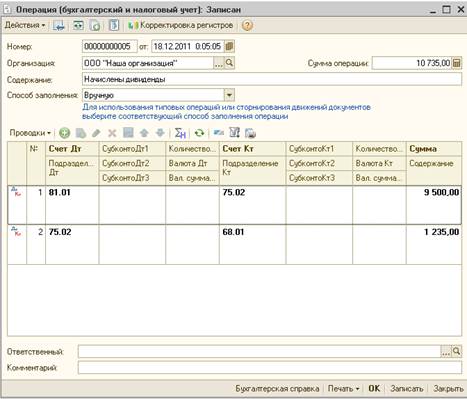Click the Записать button
The image size is (467, 399).
[x=407, y=389]
